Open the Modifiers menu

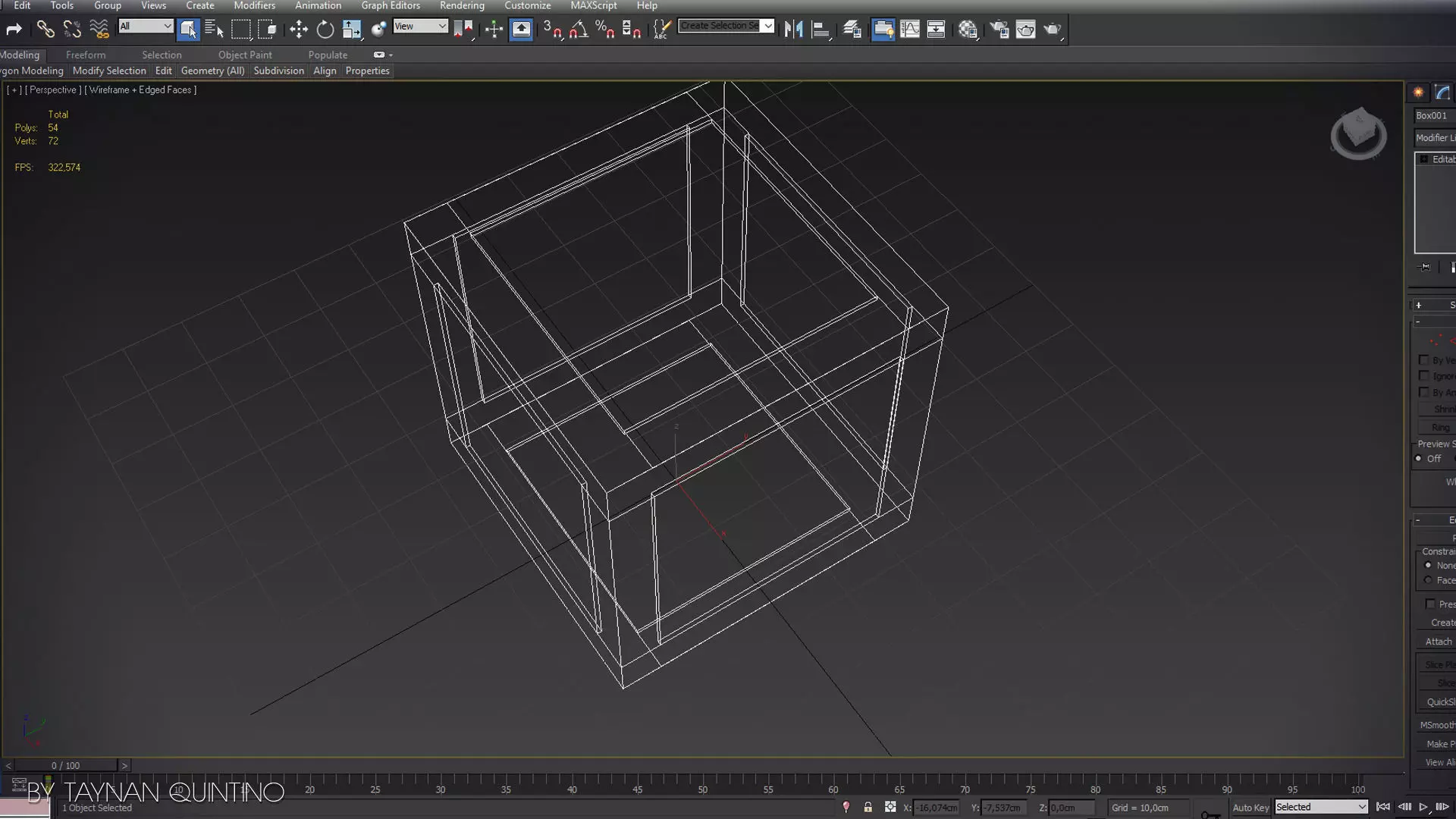[x=254, y=5]
